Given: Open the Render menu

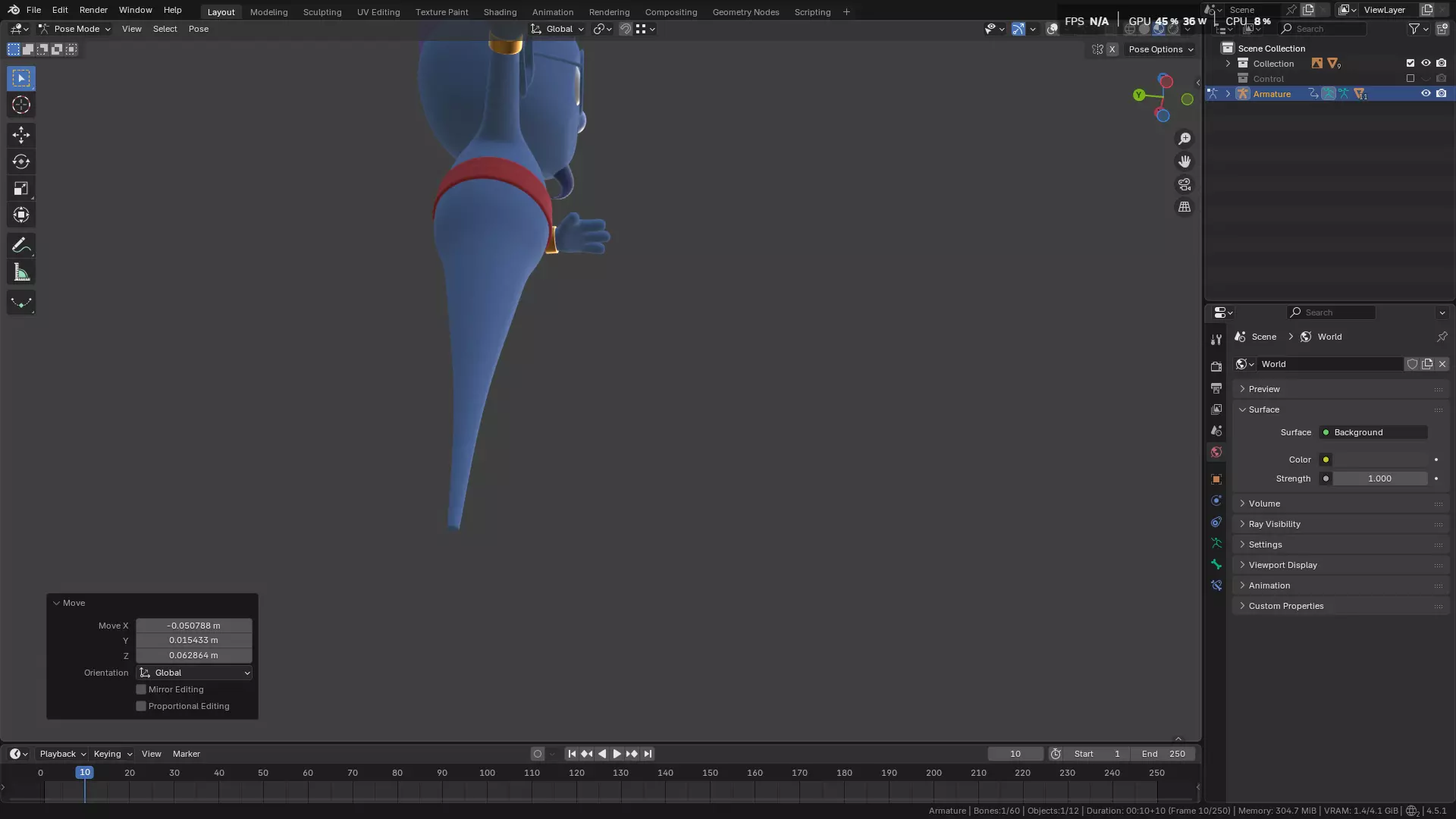Looking at the screenshot, I should (x=93, y=10).
